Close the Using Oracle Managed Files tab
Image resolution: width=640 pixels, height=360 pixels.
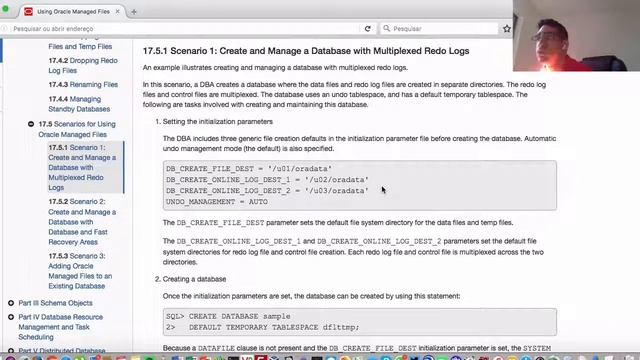click(x=118, y=11)
